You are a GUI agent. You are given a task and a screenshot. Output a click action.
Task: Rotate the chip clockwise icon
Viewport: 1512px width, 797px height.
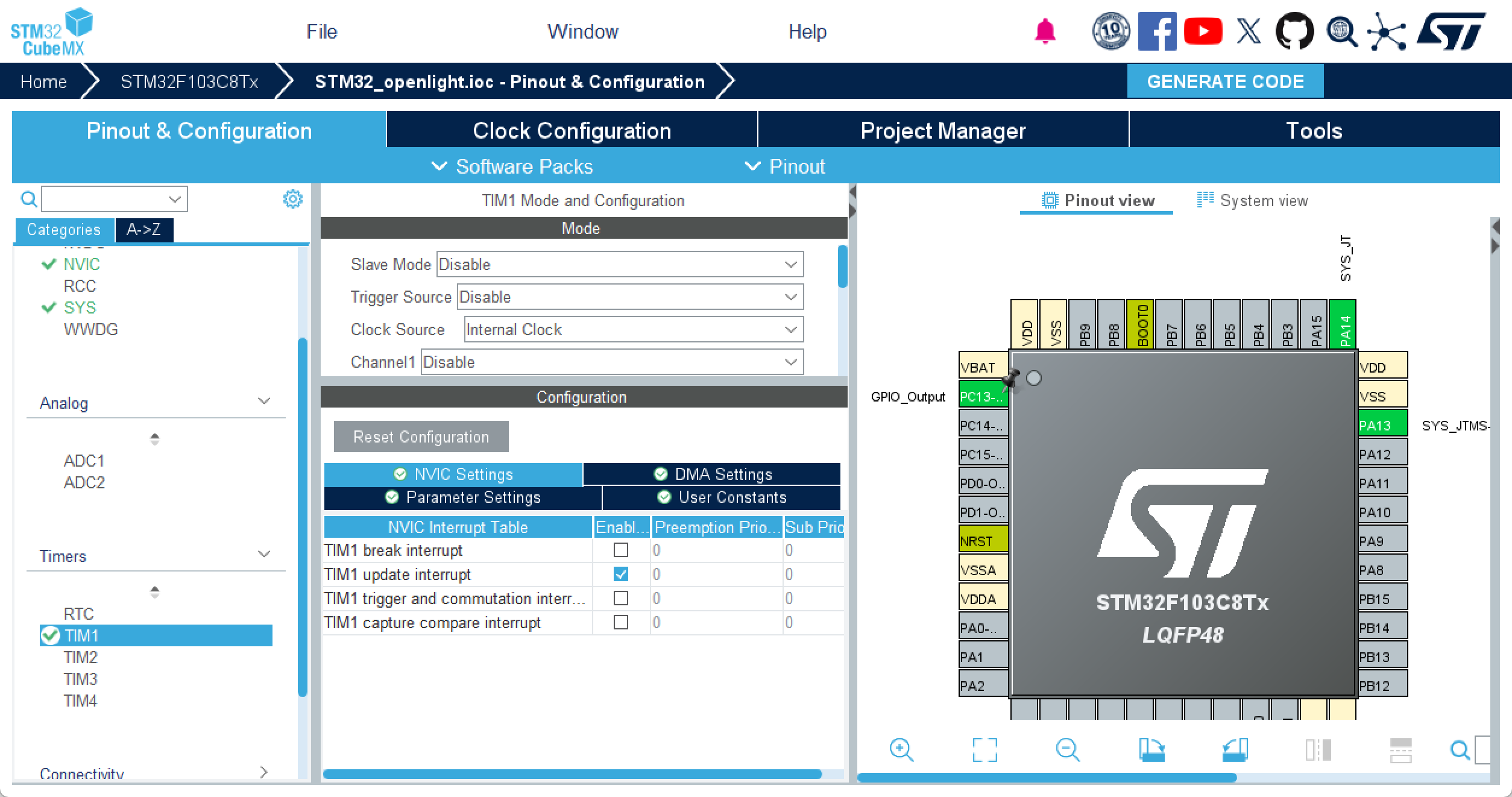(1151, 750)
